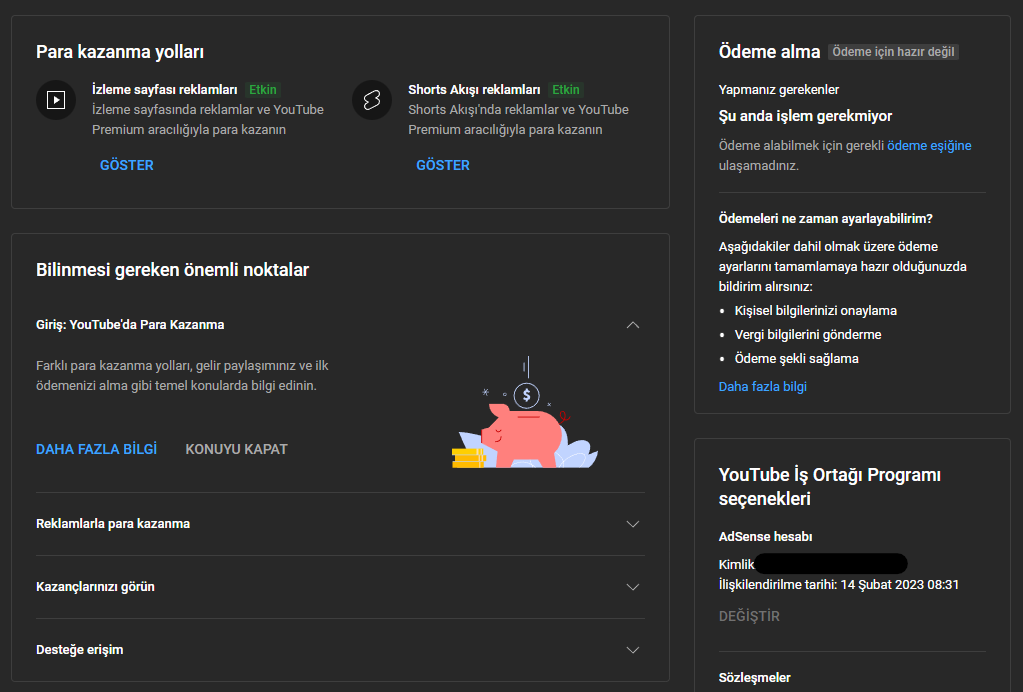Open DAHA FAZLA BİLGİ link
The height and width of the screenshot is (692, 1023).
click(x=97, y=449)
